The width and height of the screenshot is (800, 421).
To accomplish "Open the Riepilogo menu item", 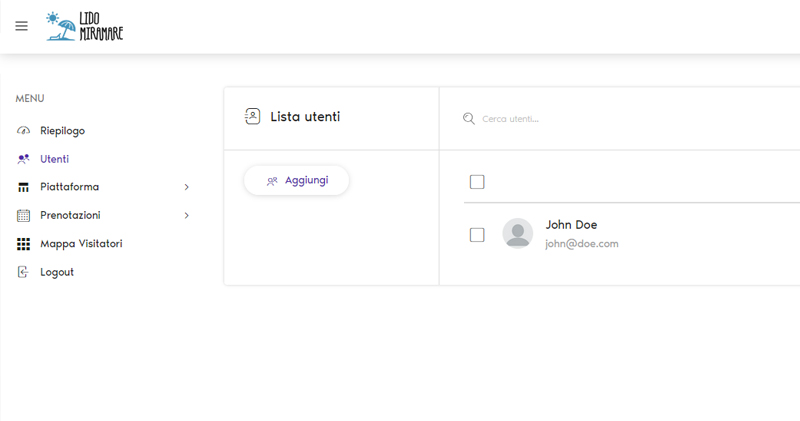I will pos(62,131).
